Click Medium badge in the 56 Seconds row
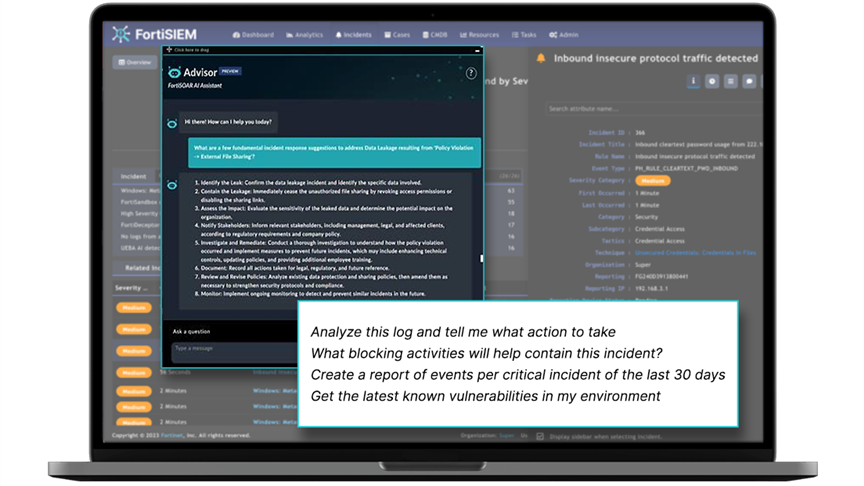 [134, 373]
